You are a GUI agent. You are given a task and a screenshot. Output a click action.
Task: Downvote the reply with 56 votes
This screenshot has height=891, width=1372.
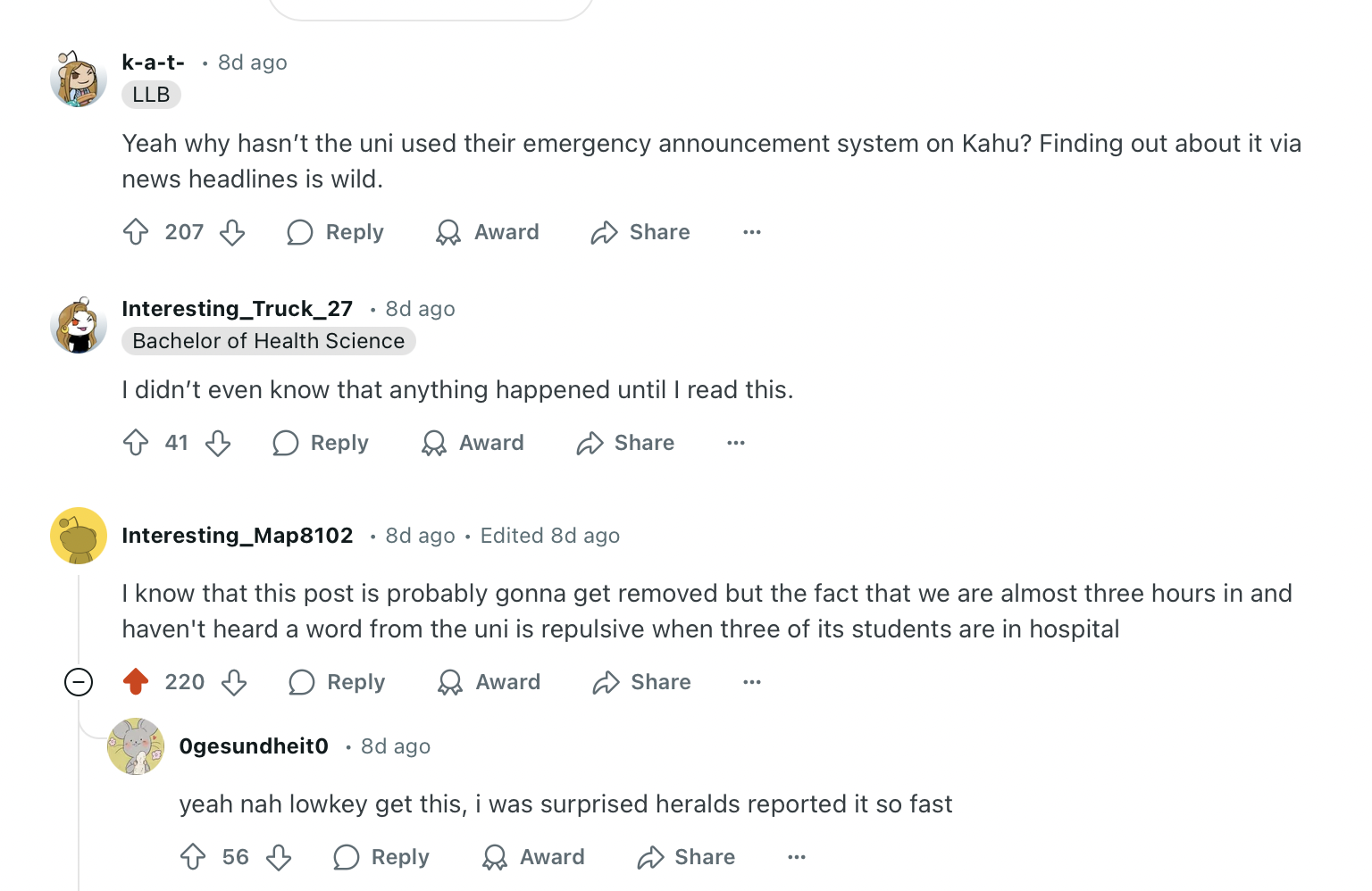(279, 857)
